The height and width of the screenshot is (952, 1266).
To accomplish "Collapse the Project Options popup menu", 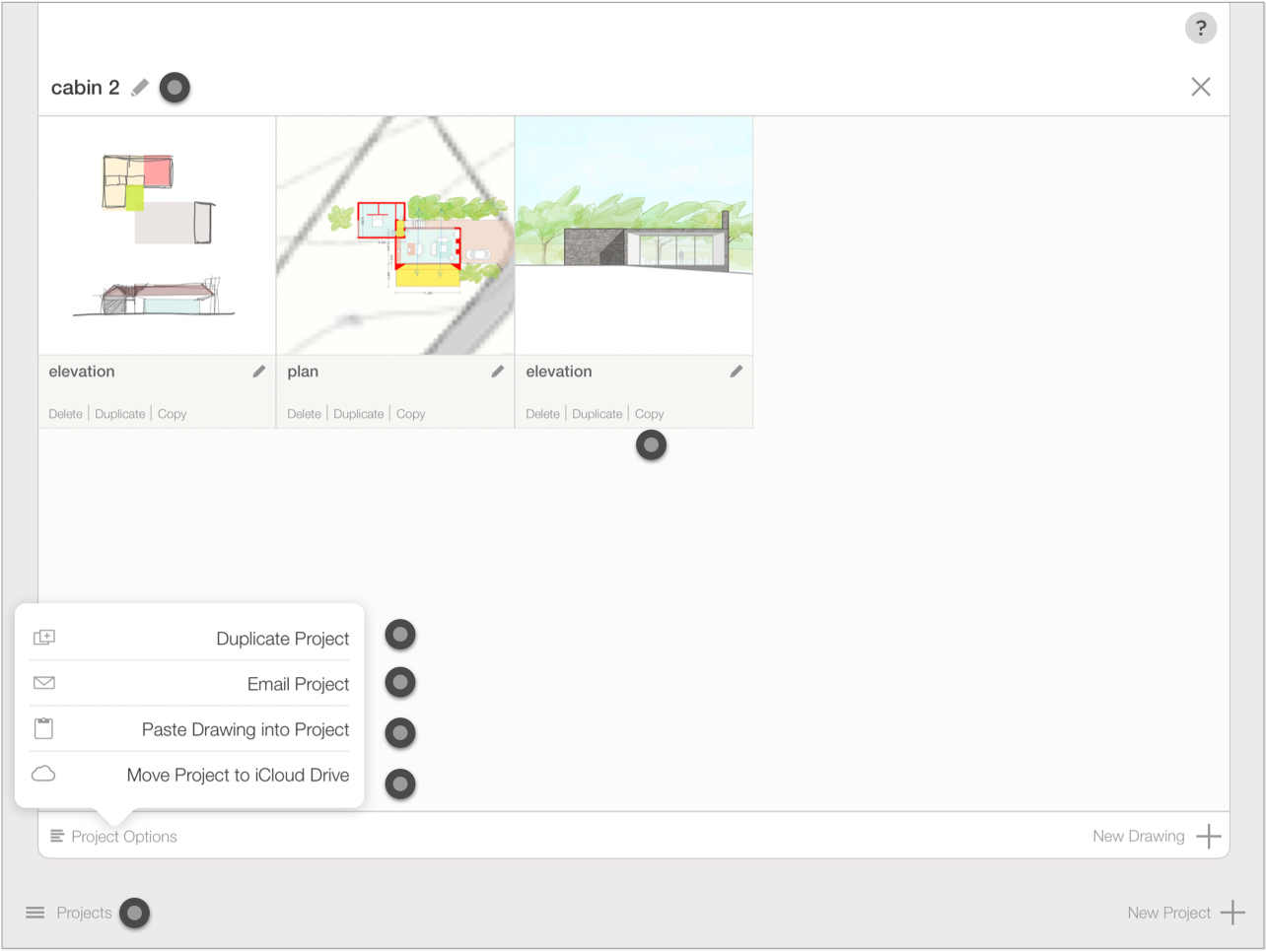I will tap(114, 837).
